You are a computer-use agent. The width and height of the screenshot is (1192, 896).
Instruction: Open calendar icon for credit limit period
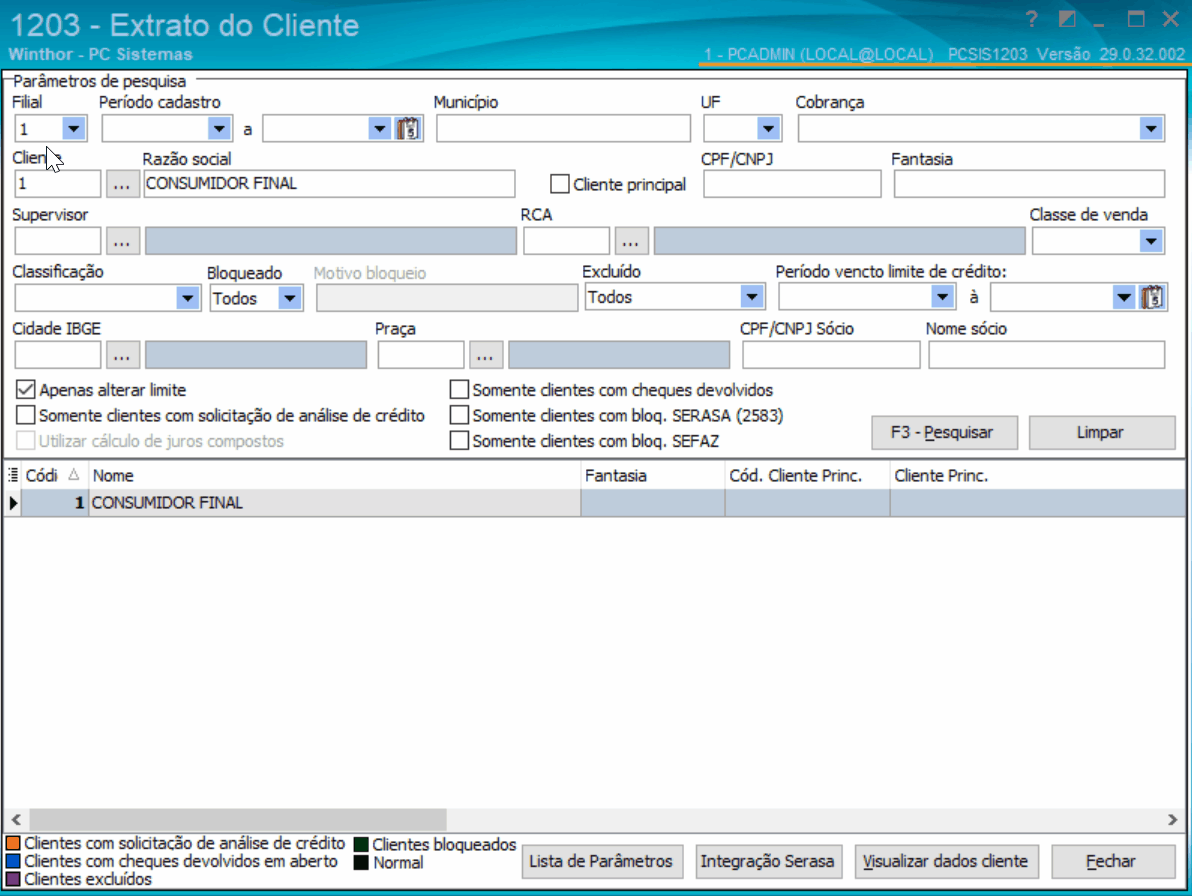pyautogui.click(x=1152, y=297)
